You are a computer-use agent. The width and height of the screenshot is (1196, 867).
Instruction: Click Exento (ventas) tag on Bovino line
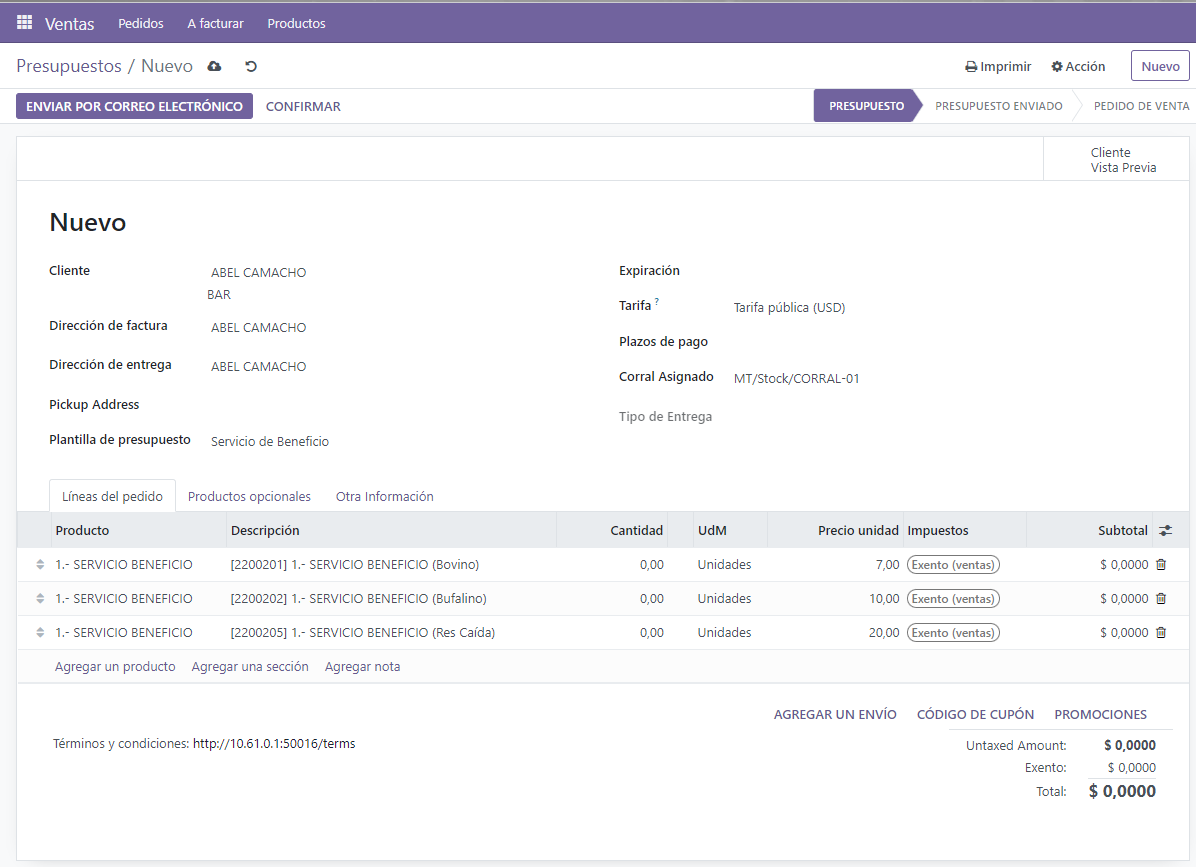pyautogui.click(x=953, y=564)
